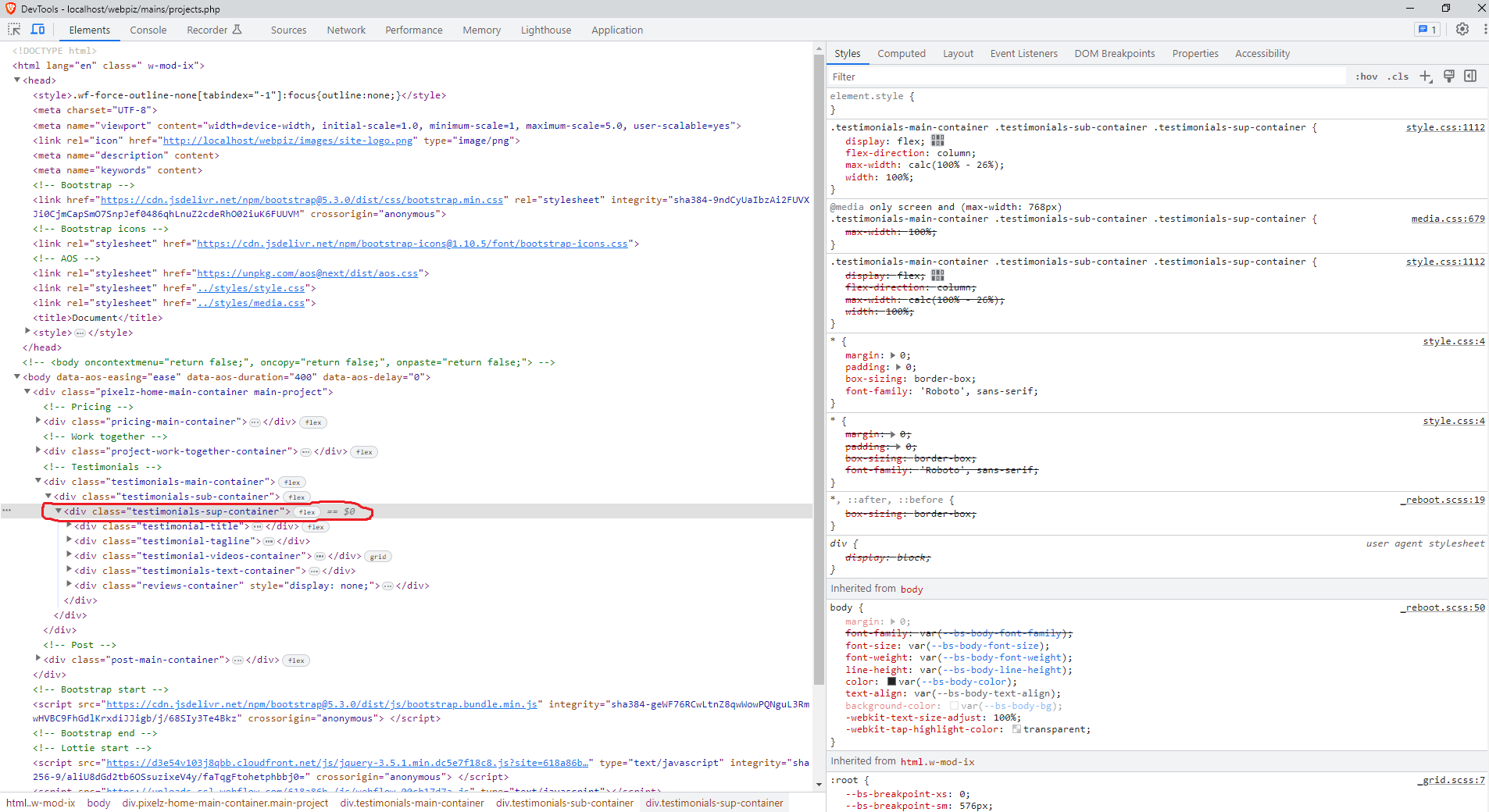
Task: Open the Accessibility pane
Action: [x=1262, y=53]
